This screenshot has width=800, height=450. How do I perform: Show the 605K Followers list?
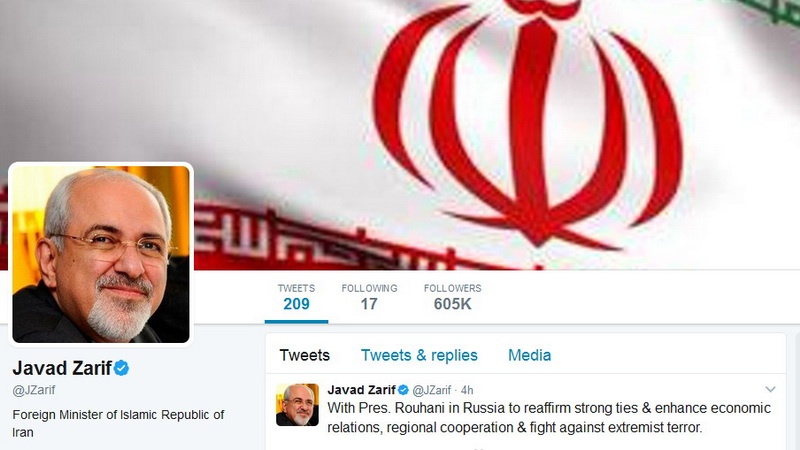coord(453,297)
